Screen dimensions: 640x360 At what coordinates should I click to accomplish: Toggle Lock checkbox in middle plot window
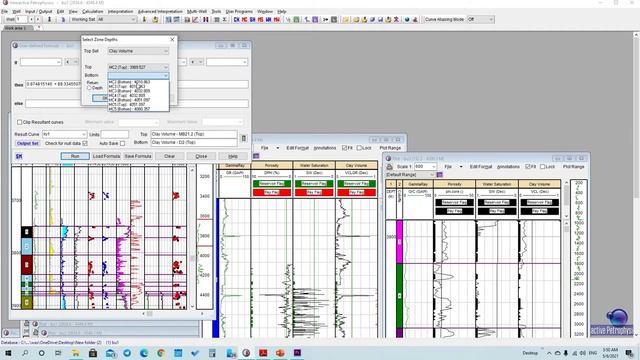tap(359, 148)
